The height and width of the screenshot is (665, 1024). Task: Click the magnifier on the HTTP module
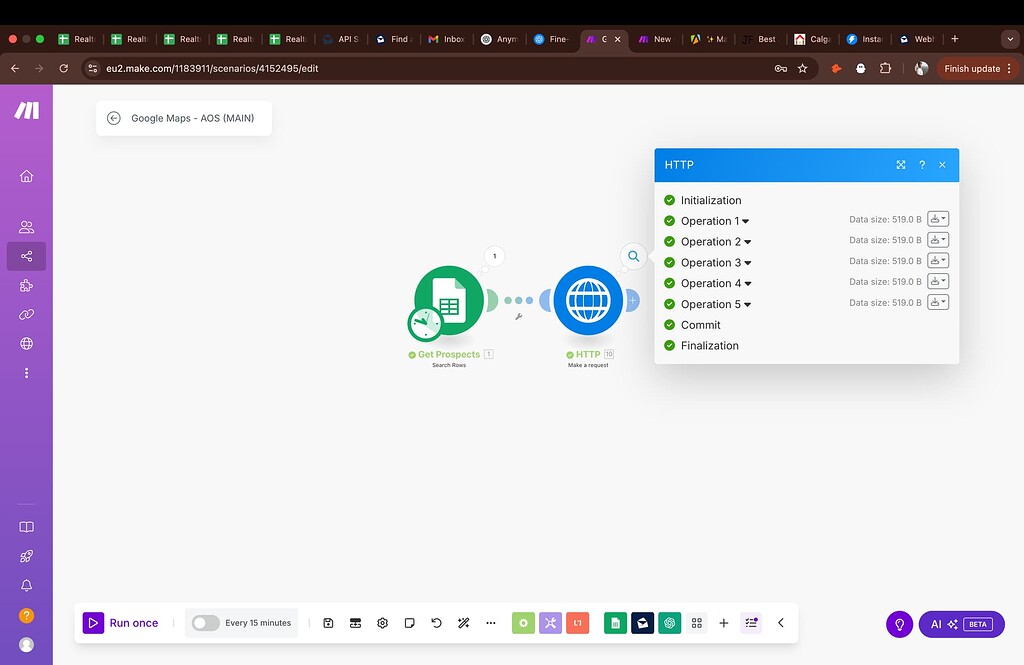[633, 256]
